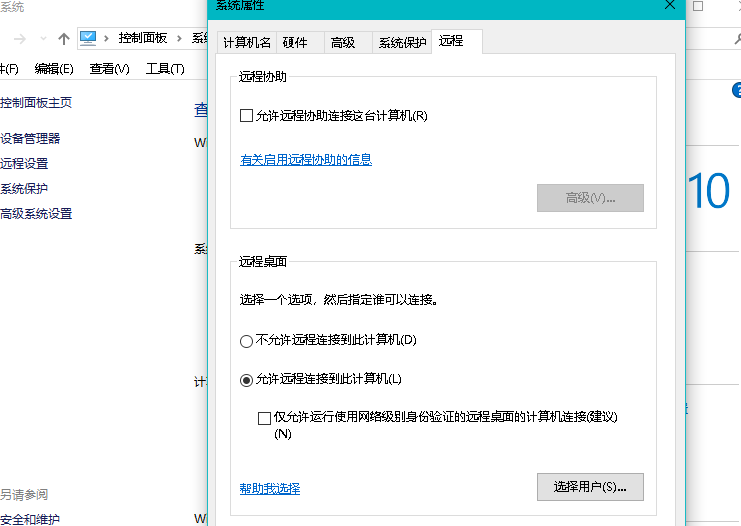Expand the chevron before 控制面板 breadcrumb

coord(108,38)
